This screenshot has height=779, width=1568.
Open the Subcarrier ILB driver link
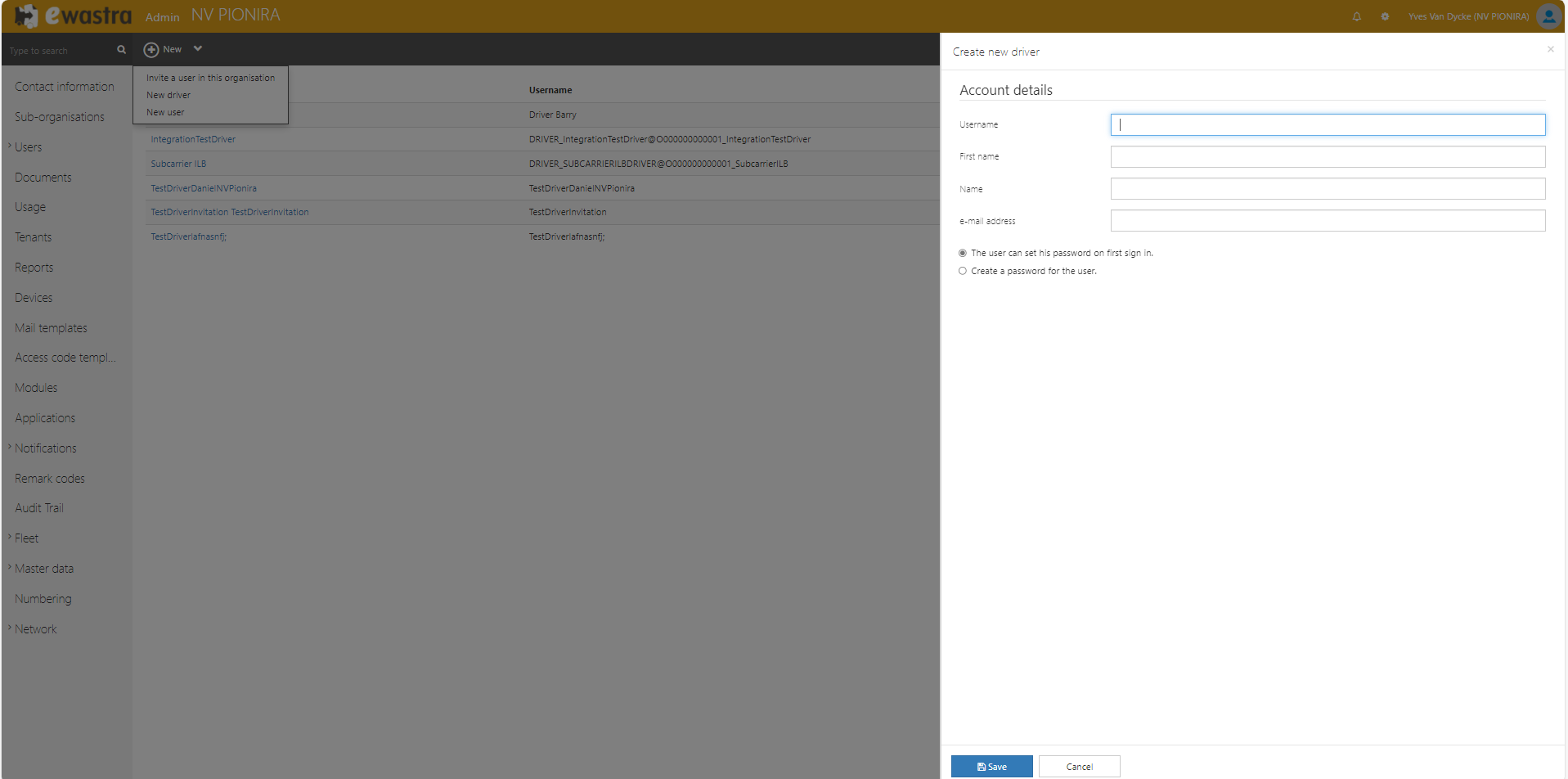coord(178,164)
